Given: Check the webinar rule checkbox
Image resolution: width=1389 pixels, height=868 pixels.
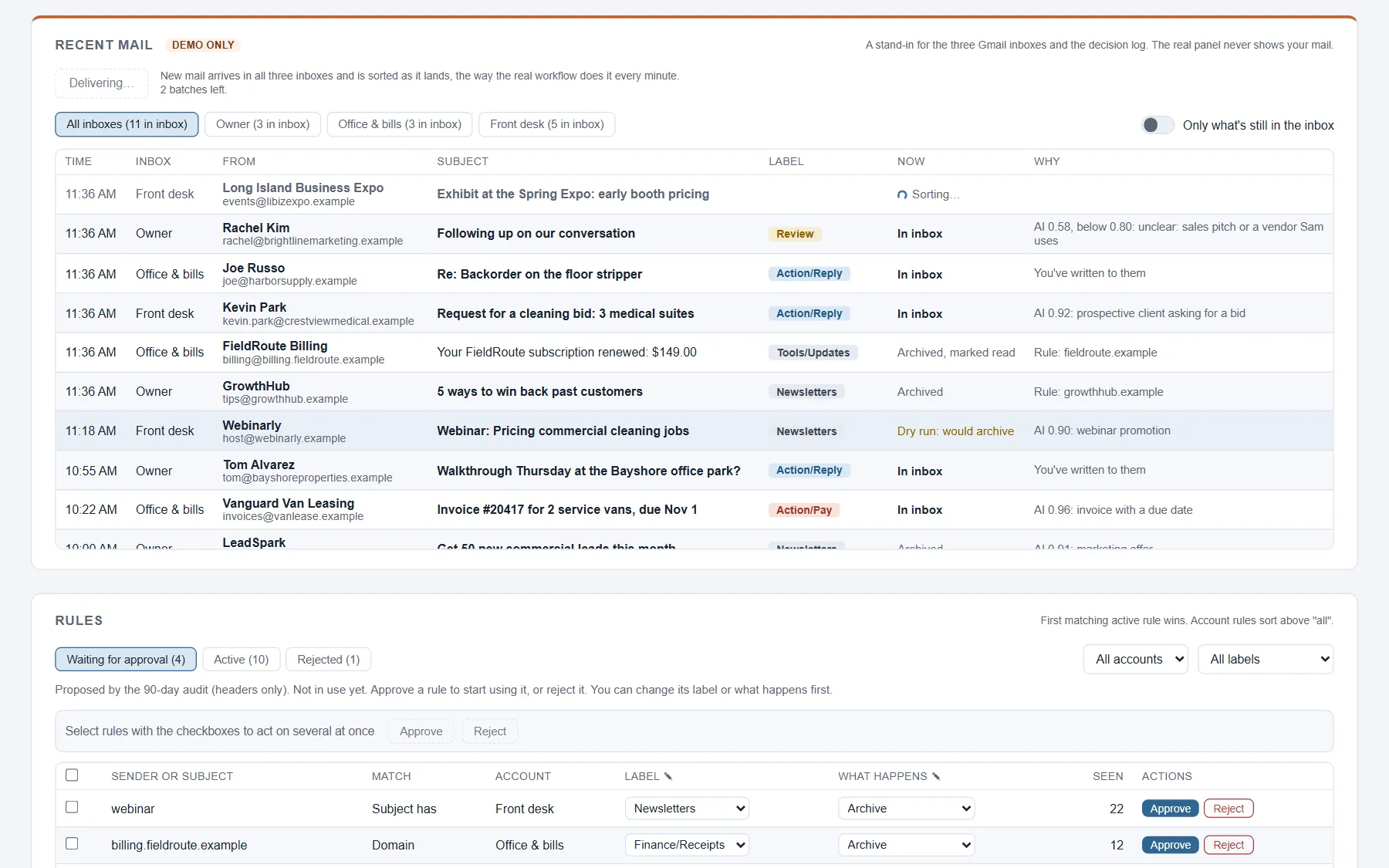Looking at the screenshot, I should tap(72, 807).
